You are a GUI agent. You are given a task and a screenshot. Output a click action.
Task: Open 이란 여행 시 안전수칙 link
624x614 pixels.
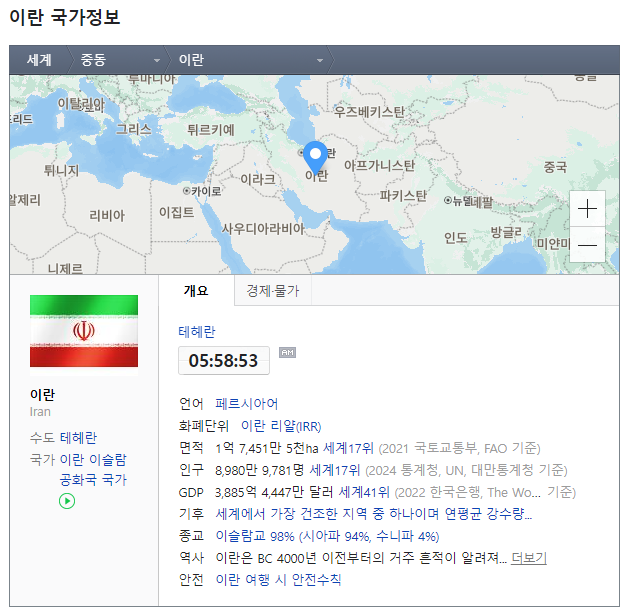278,579
